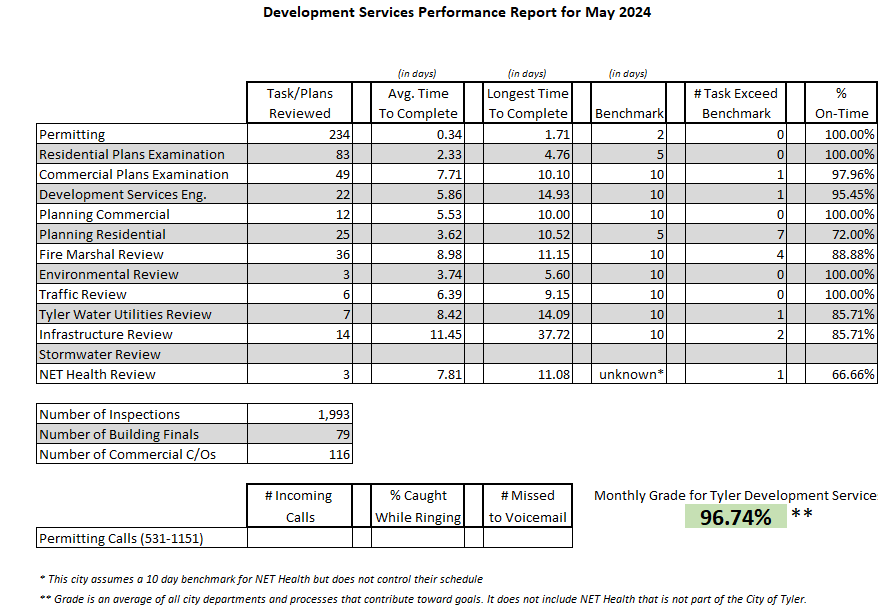Click the Task/Plans Reviewed column header
893x613 pixels.
point(299,103)
